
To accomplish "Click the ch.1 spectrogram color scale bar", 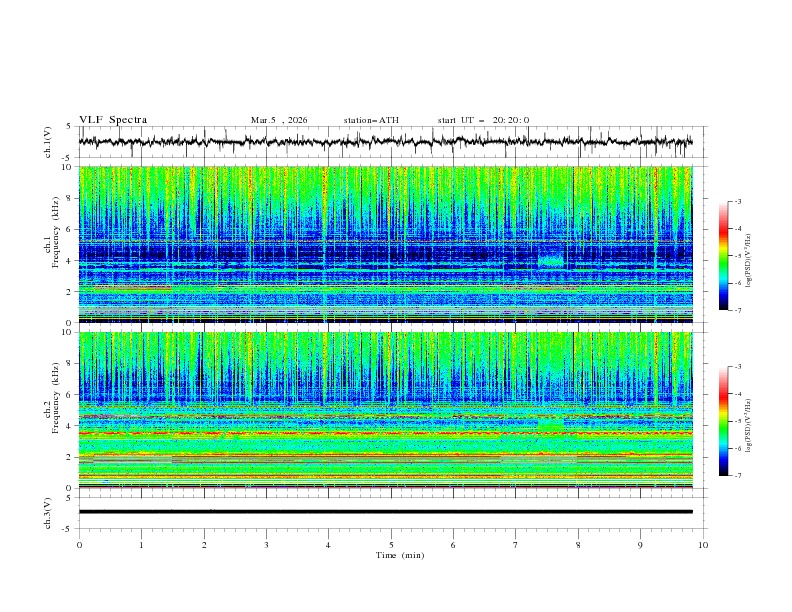I will click(723, 255).
